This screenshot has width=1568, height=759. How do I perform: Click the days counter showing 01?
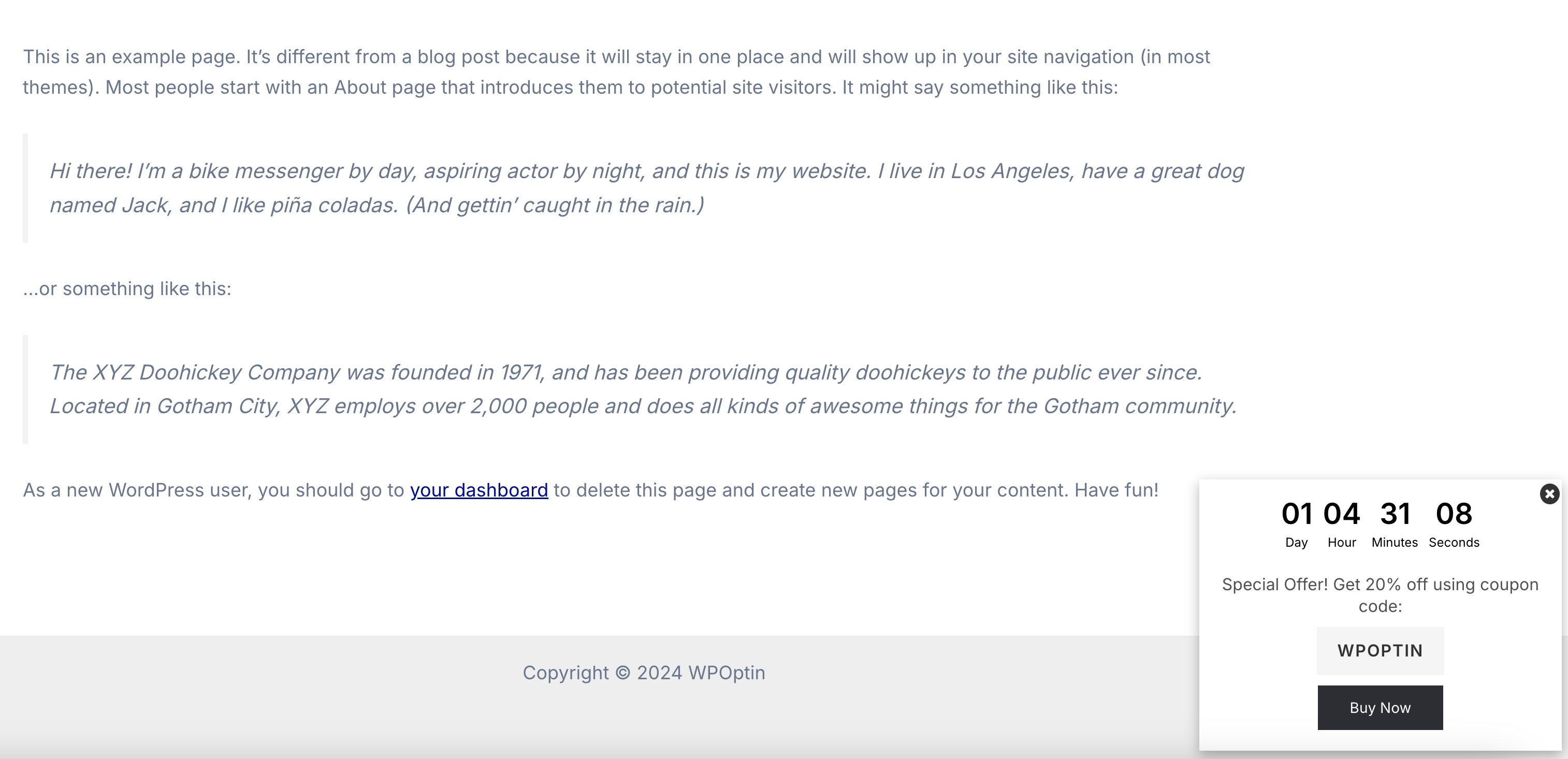[1297, 514]
